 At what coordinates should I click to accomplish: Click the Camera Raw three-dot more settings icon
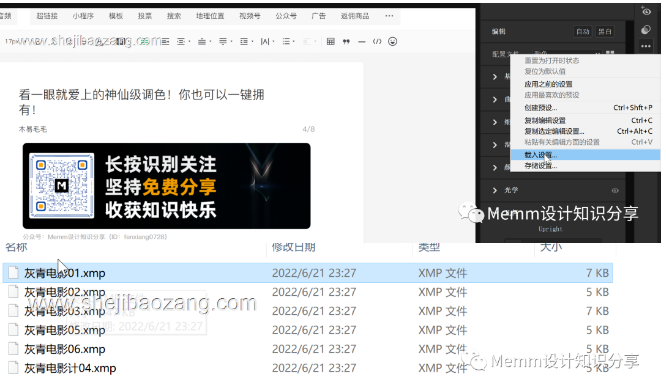coord(646,46)
